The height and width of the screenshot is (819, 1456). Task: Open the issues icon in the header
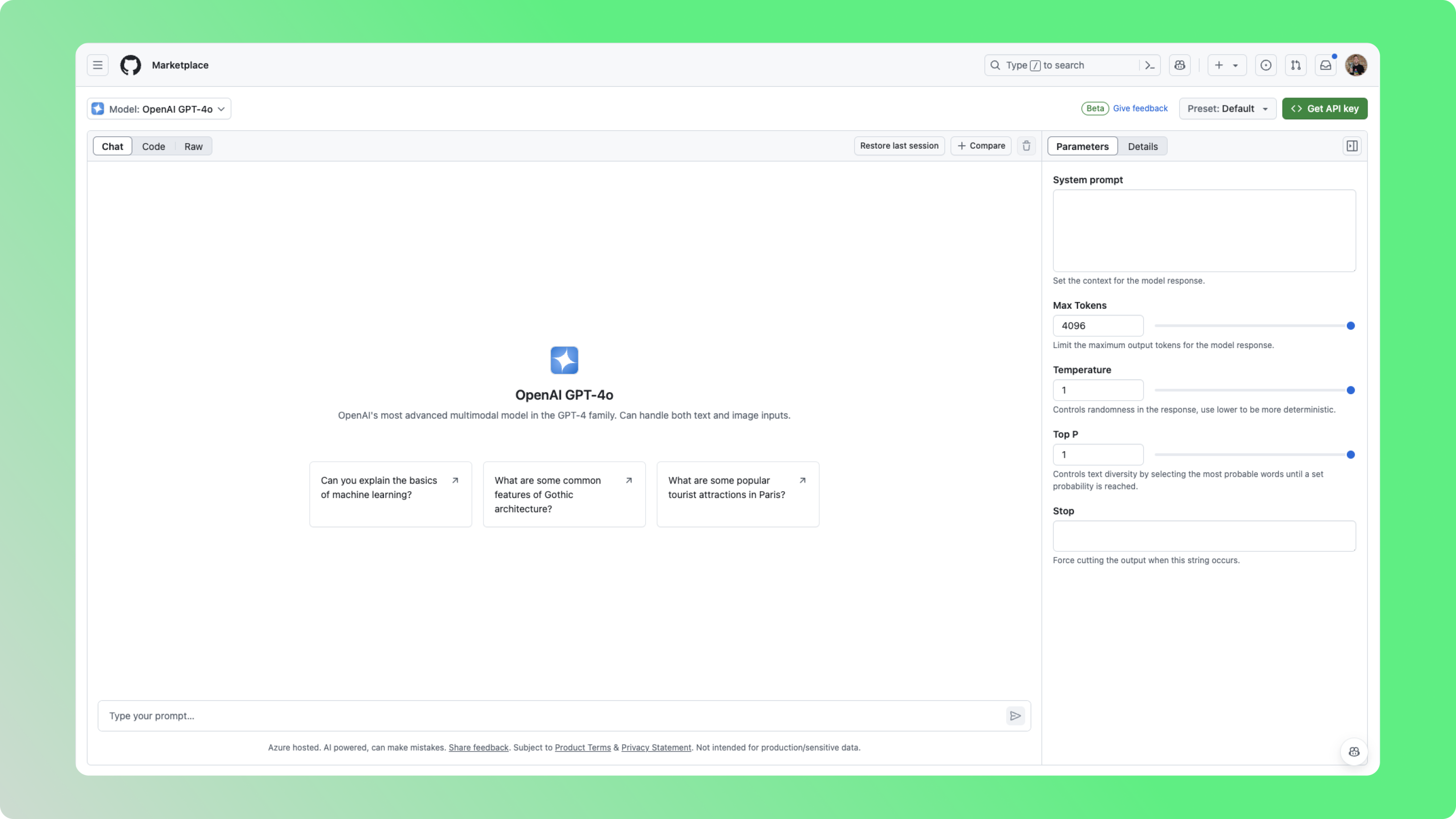point(1266,65)
